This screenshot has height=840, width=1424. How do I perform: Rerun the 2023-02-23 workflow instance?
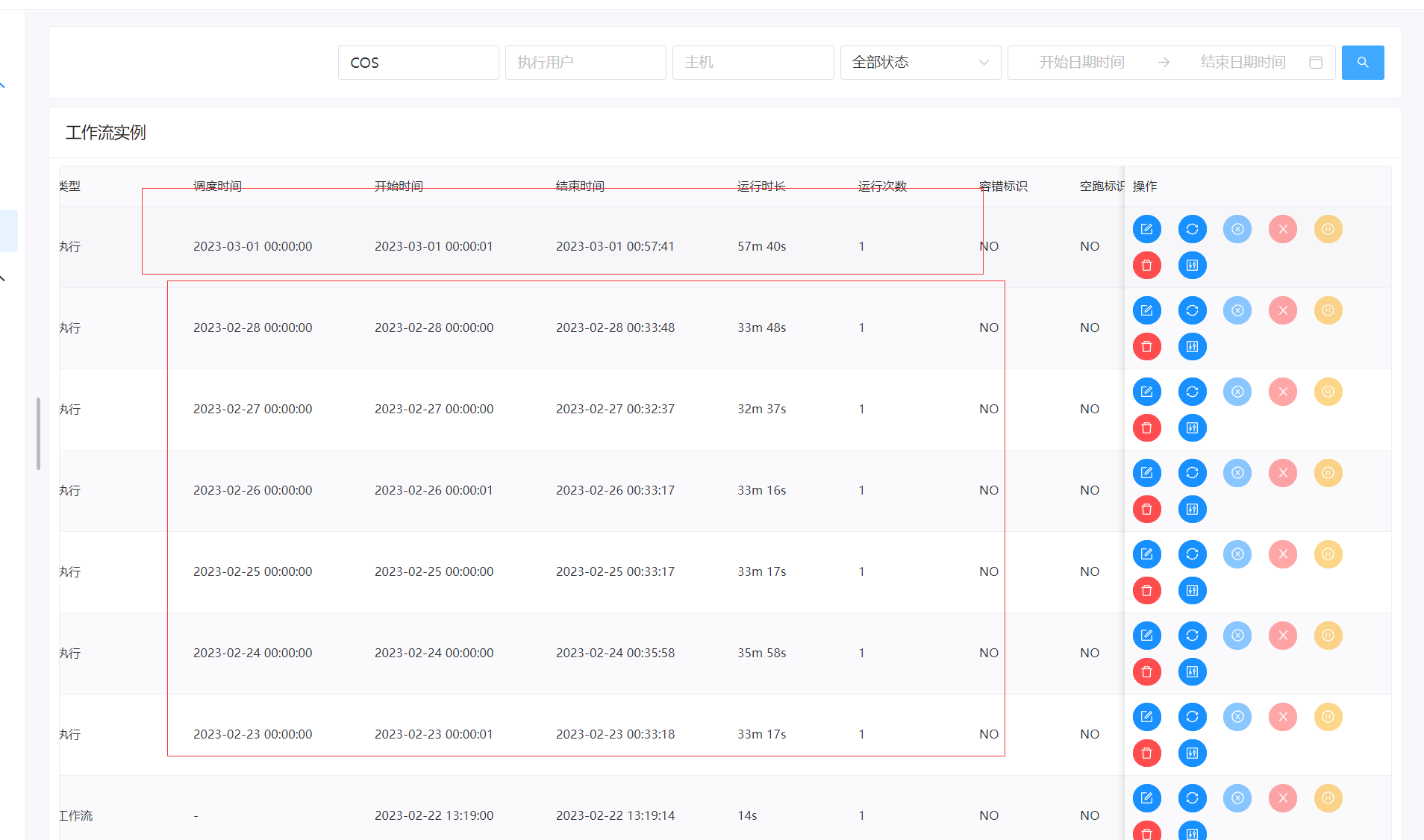pyautogui.click(x=1192, y=717)
